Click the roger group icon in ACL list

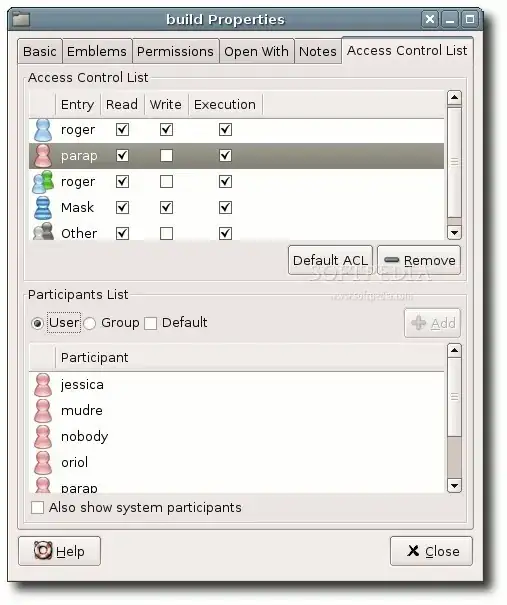[x=43, y=182]
